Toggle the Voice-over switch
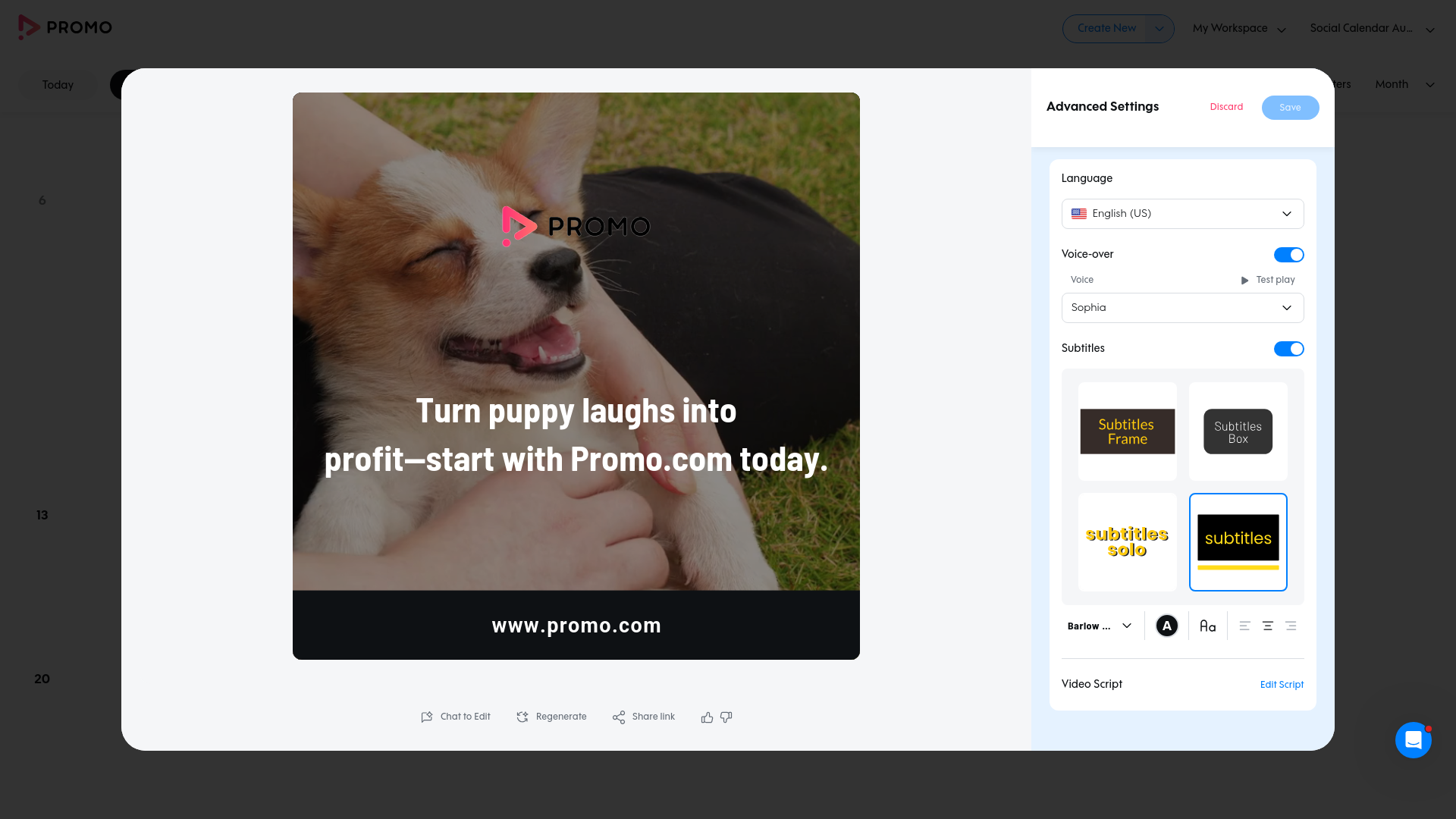 1288,255
